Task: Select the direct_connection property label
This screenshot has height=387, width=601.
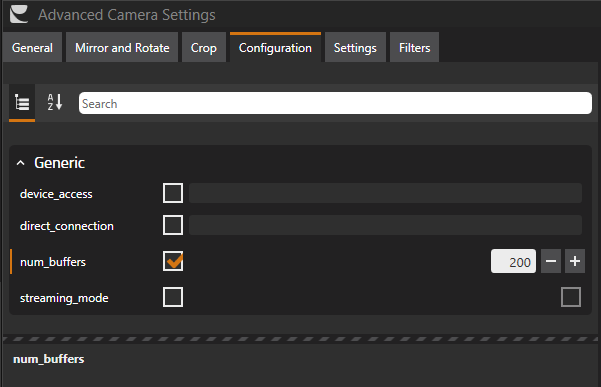Action: point(67,226)
